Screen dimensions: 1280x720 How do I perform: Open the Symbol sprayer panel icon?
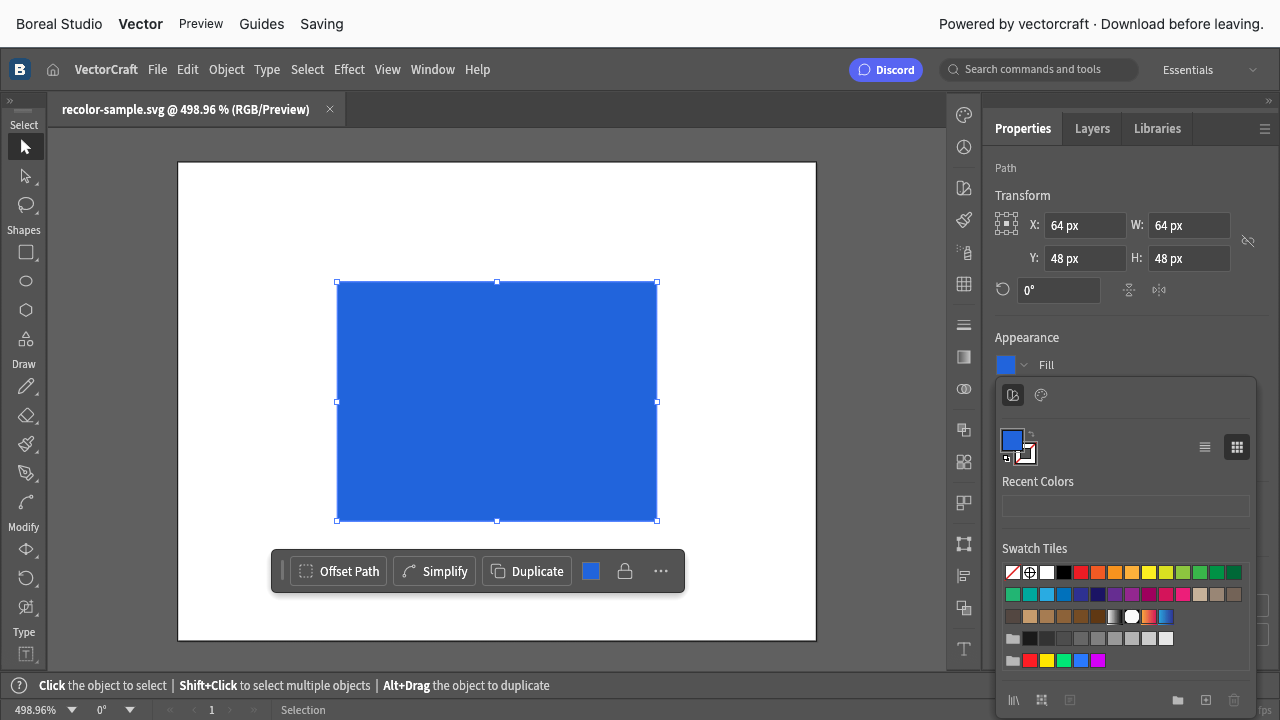click(x=964, y=252)
